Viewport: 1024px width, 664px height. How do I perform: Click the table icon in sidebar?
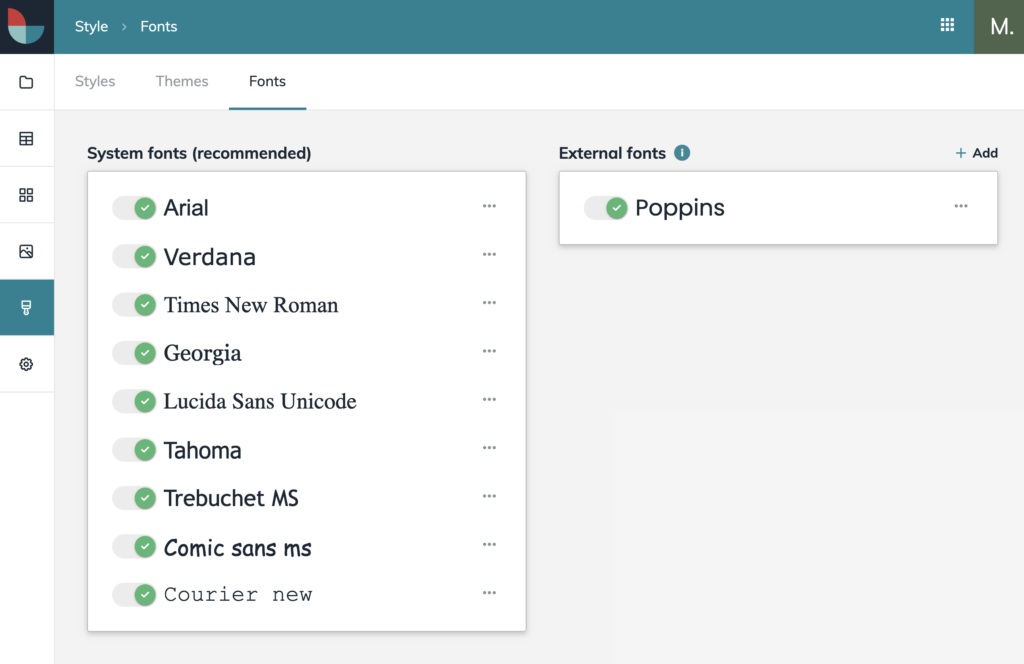pyautogui.click(x=27, y=139)
